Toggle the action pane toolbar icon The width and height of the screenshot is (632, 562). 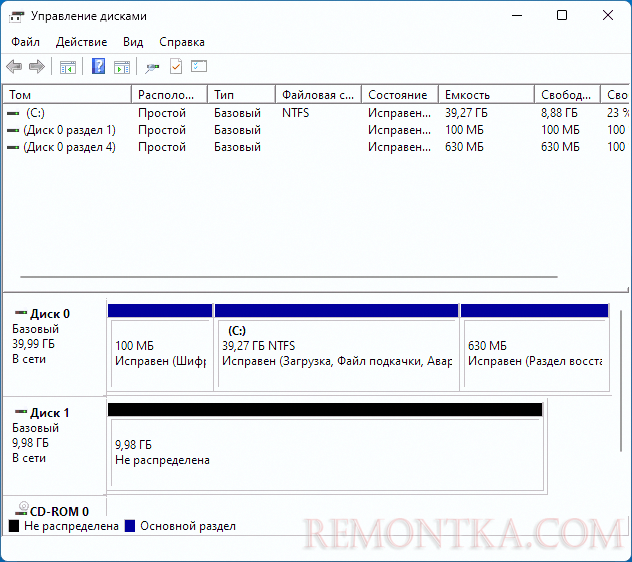122,67
